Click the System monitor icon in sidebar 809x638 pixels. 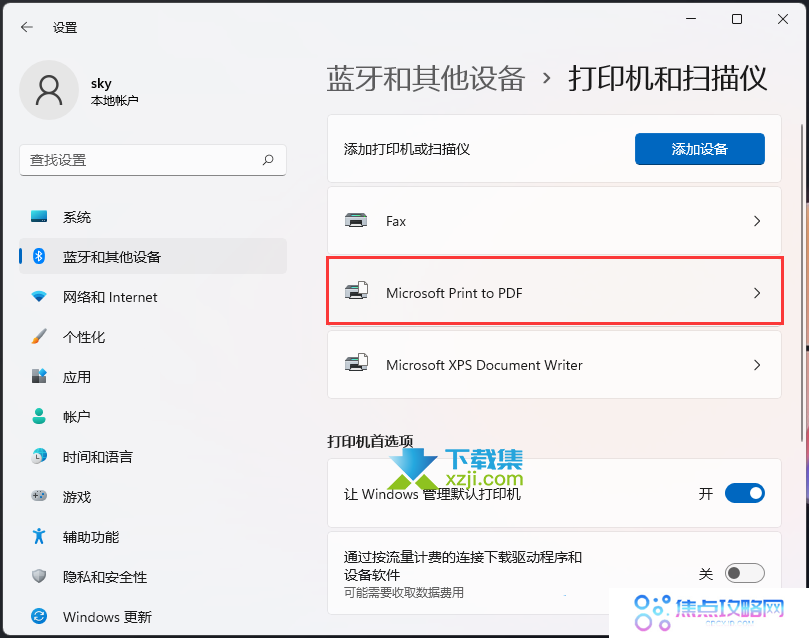(38, 217)
